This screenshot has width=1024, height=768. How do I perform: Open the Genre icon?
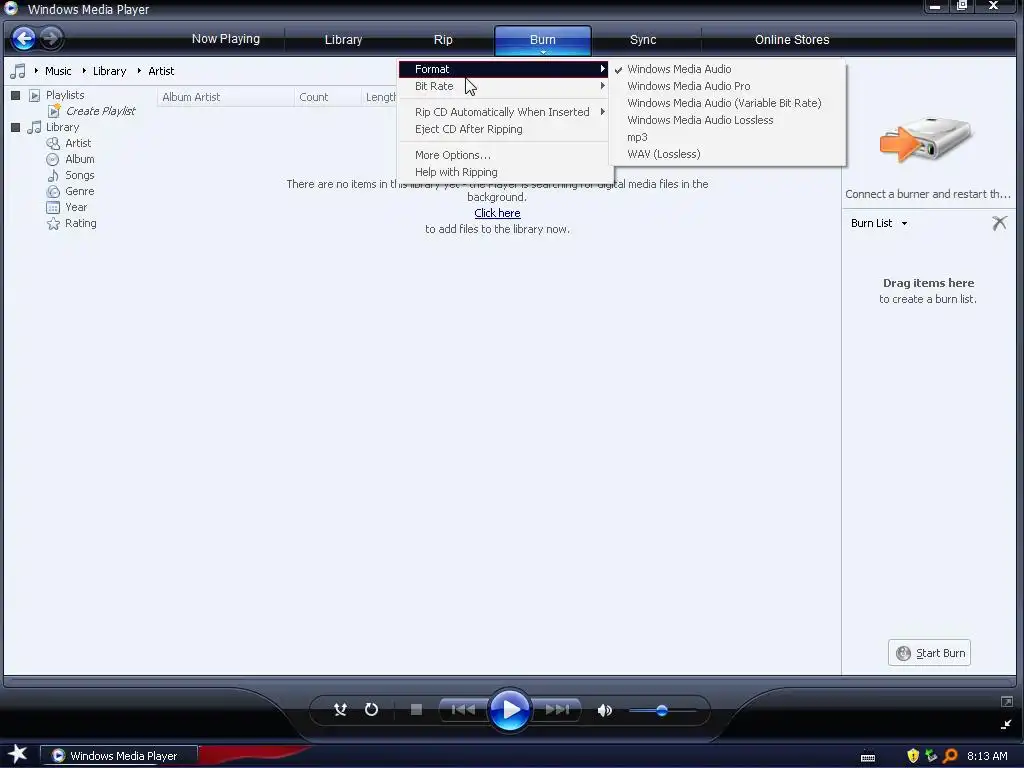53,191
